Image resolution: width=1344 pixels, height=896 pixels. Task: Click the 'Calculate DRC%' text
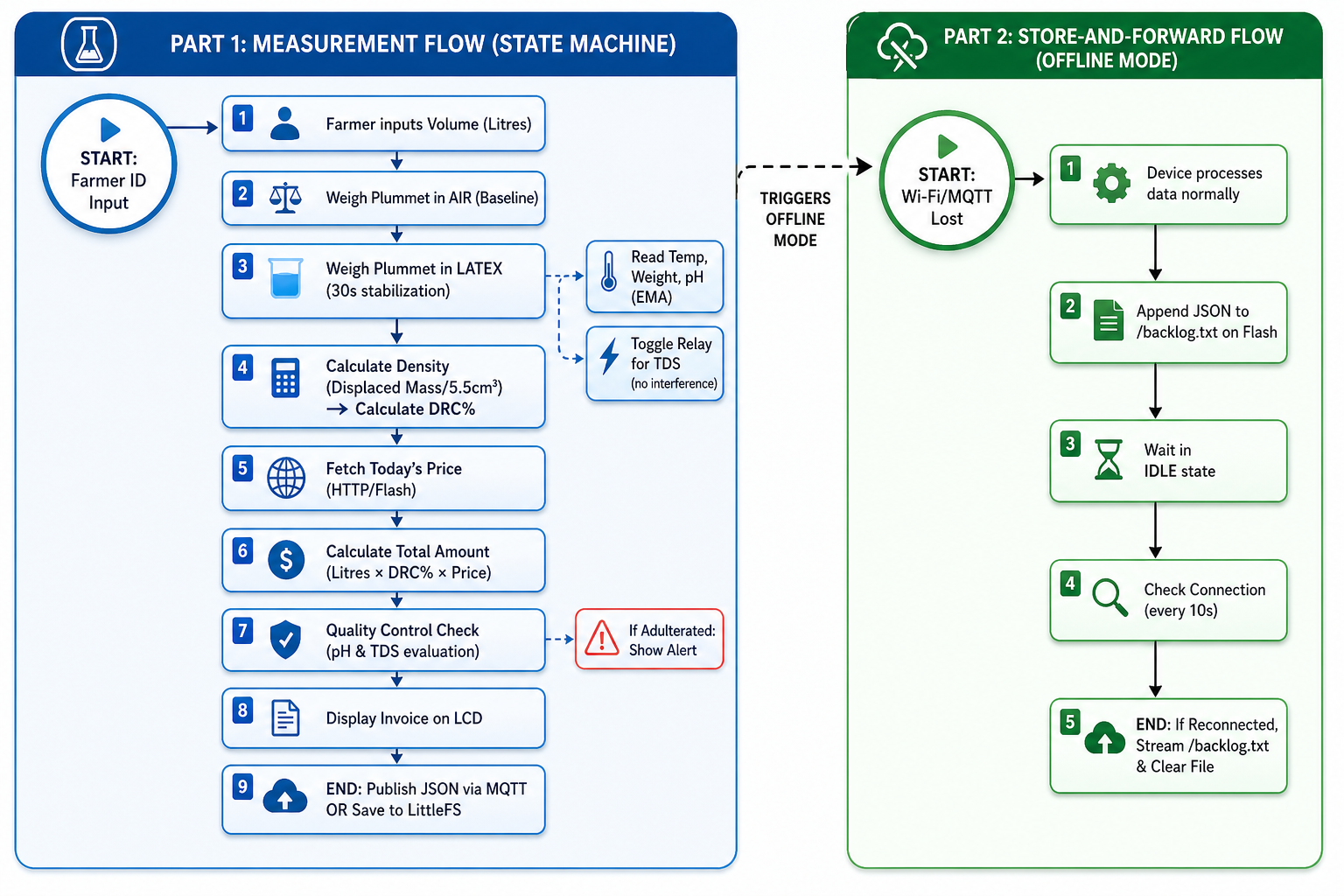pyautogui.click(x=416, y=409)
